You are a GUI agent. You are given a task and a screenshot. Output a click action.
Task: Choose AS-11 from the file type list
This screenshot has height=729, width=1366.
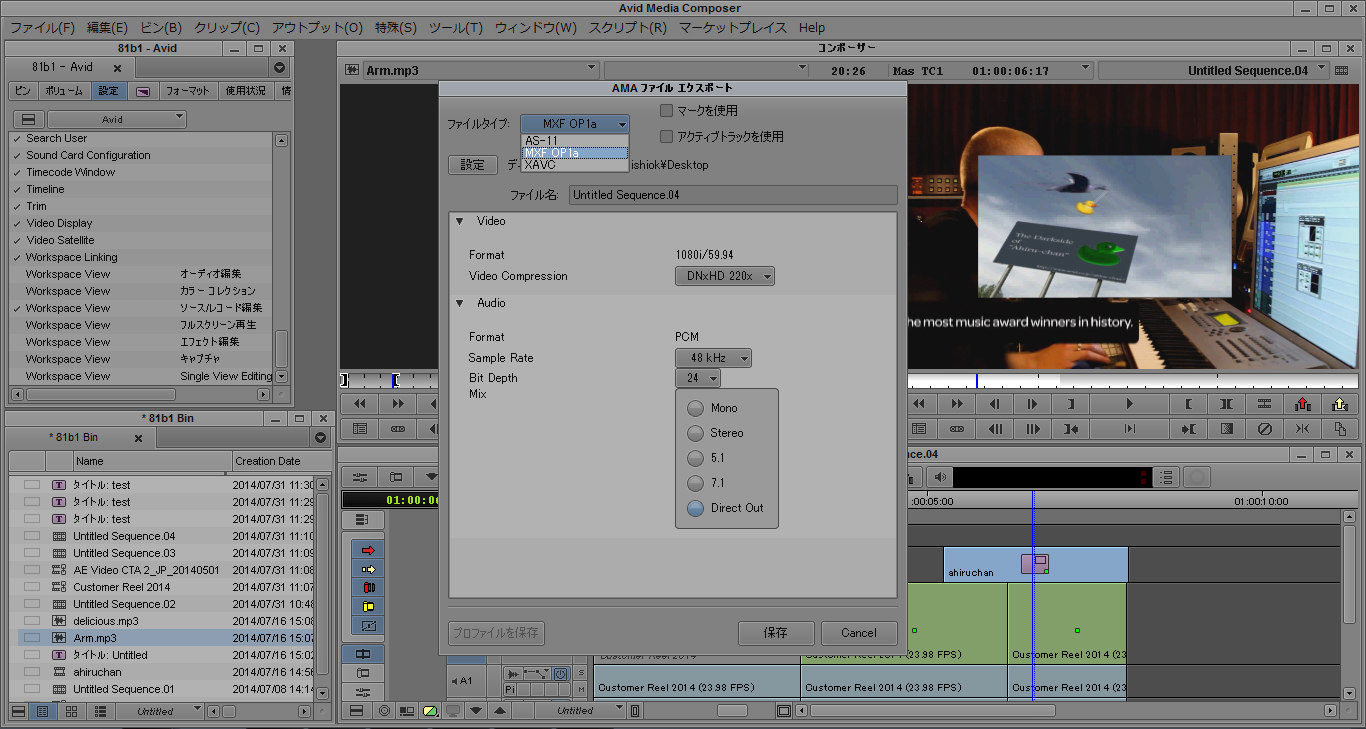575,140
